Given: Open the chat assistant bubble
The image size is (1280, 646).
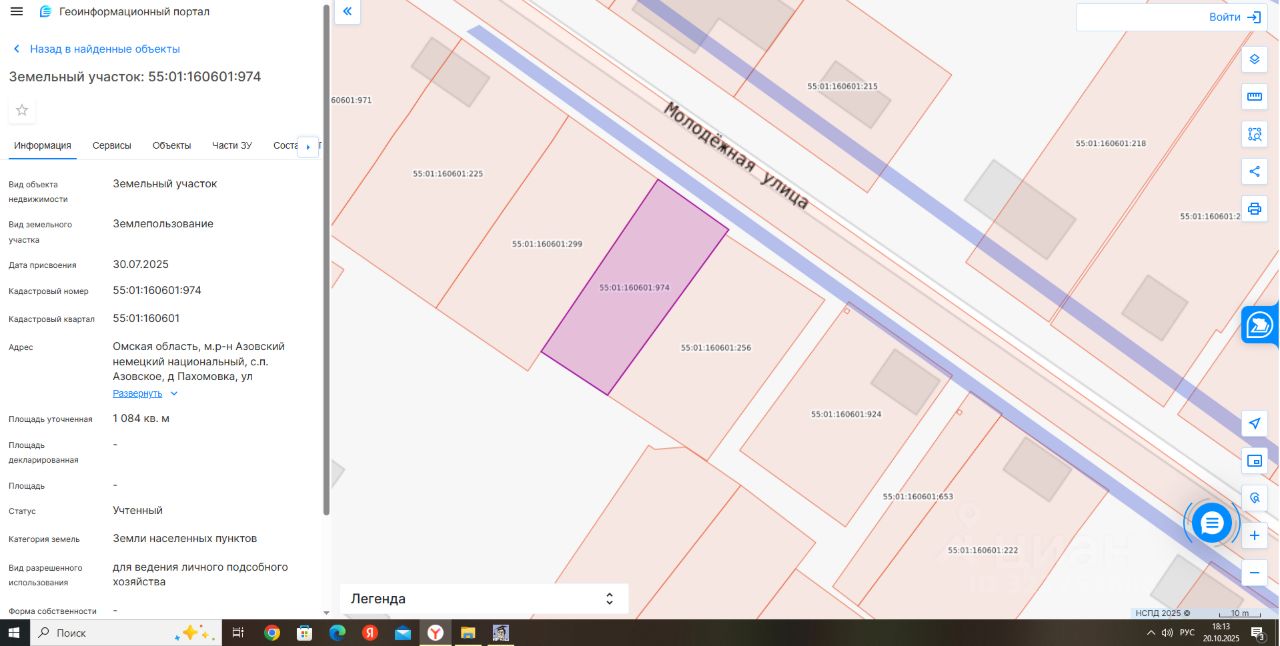Looking at the screenshot, I should (x=1212, y=522).
